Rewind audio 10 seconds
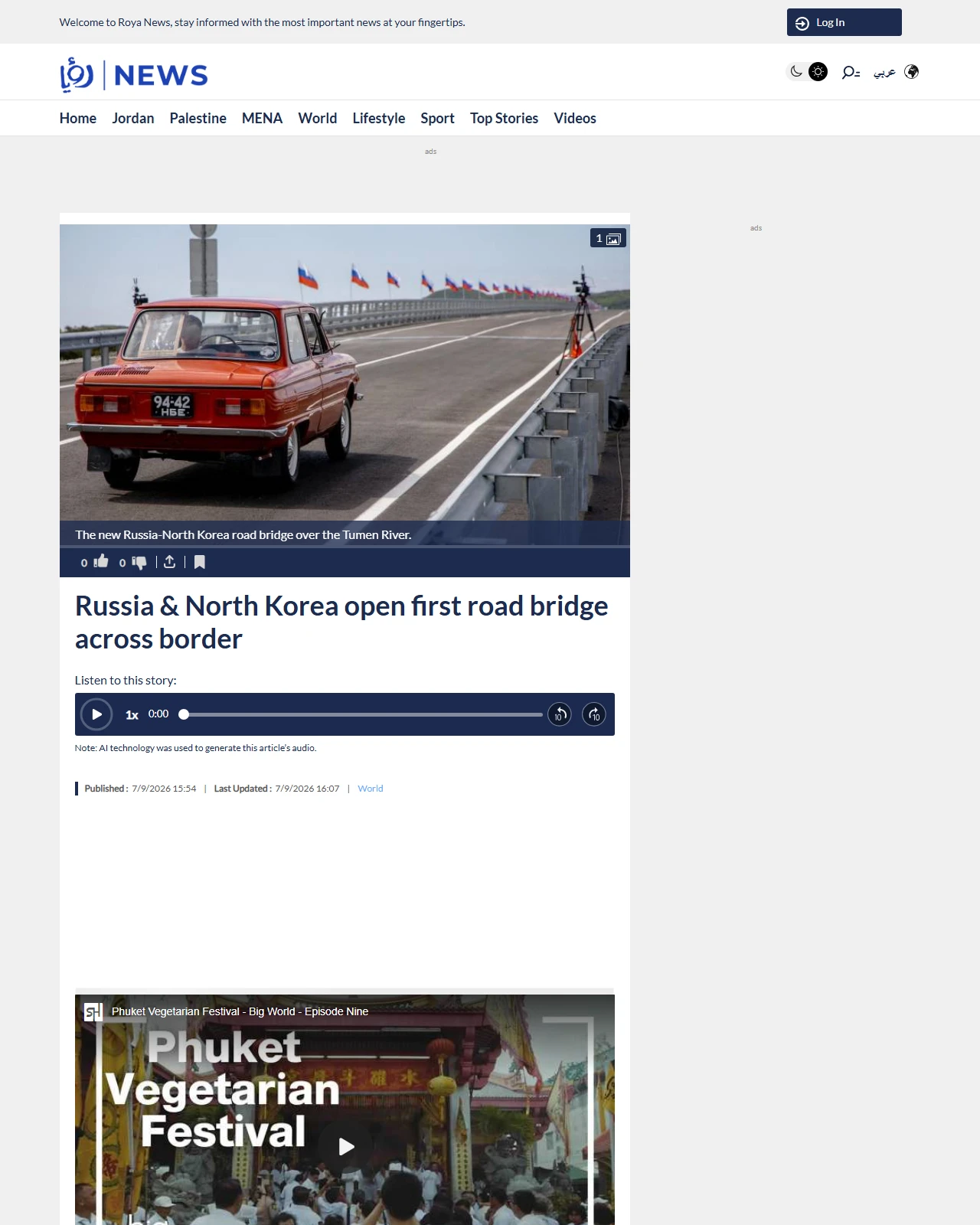The height and width of the screenshot is (1225, 980). tap(560, 714)
